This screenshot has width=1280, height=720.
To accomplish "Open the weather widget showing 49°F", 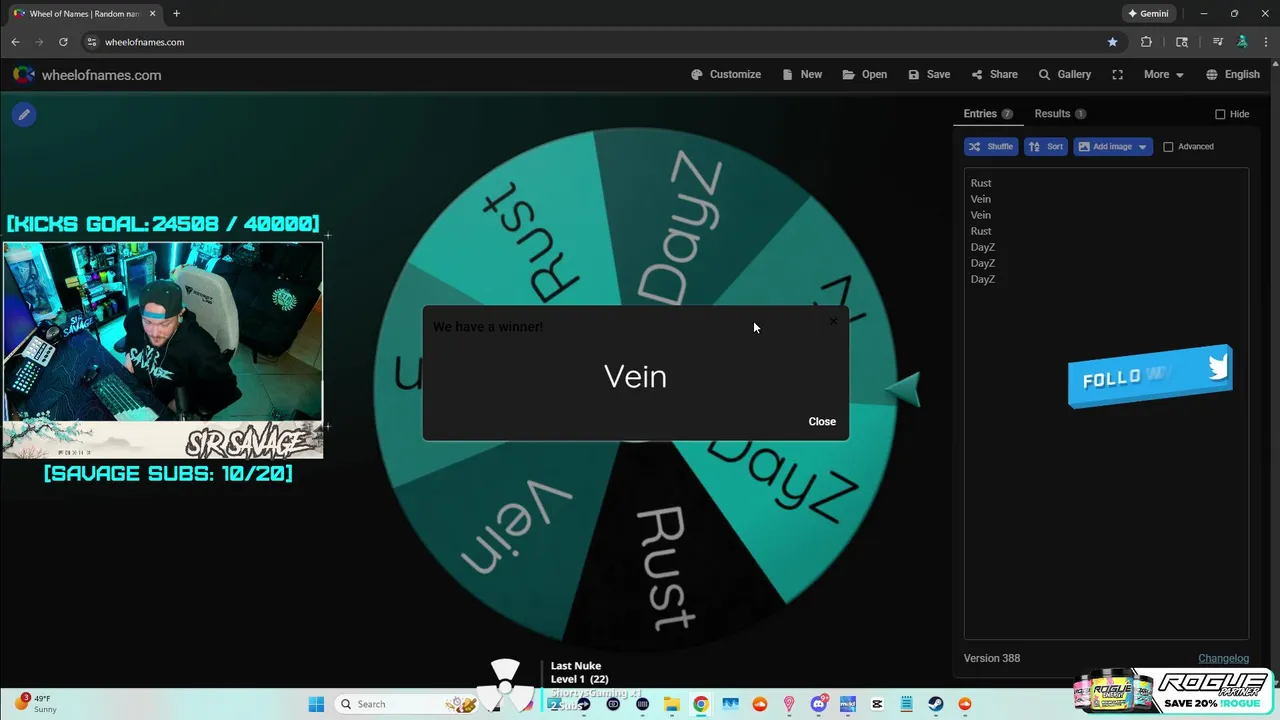I will [x=36, y=703].
